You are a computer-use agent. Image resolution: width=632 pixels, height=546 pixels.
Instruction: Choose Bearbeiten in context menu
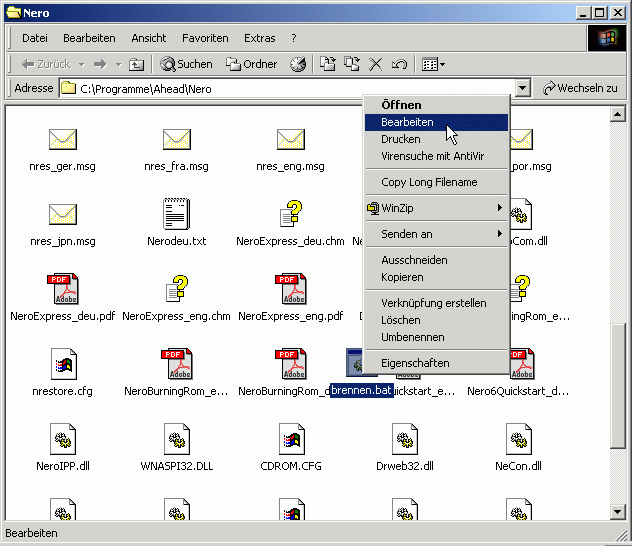[x=436, y=122]
